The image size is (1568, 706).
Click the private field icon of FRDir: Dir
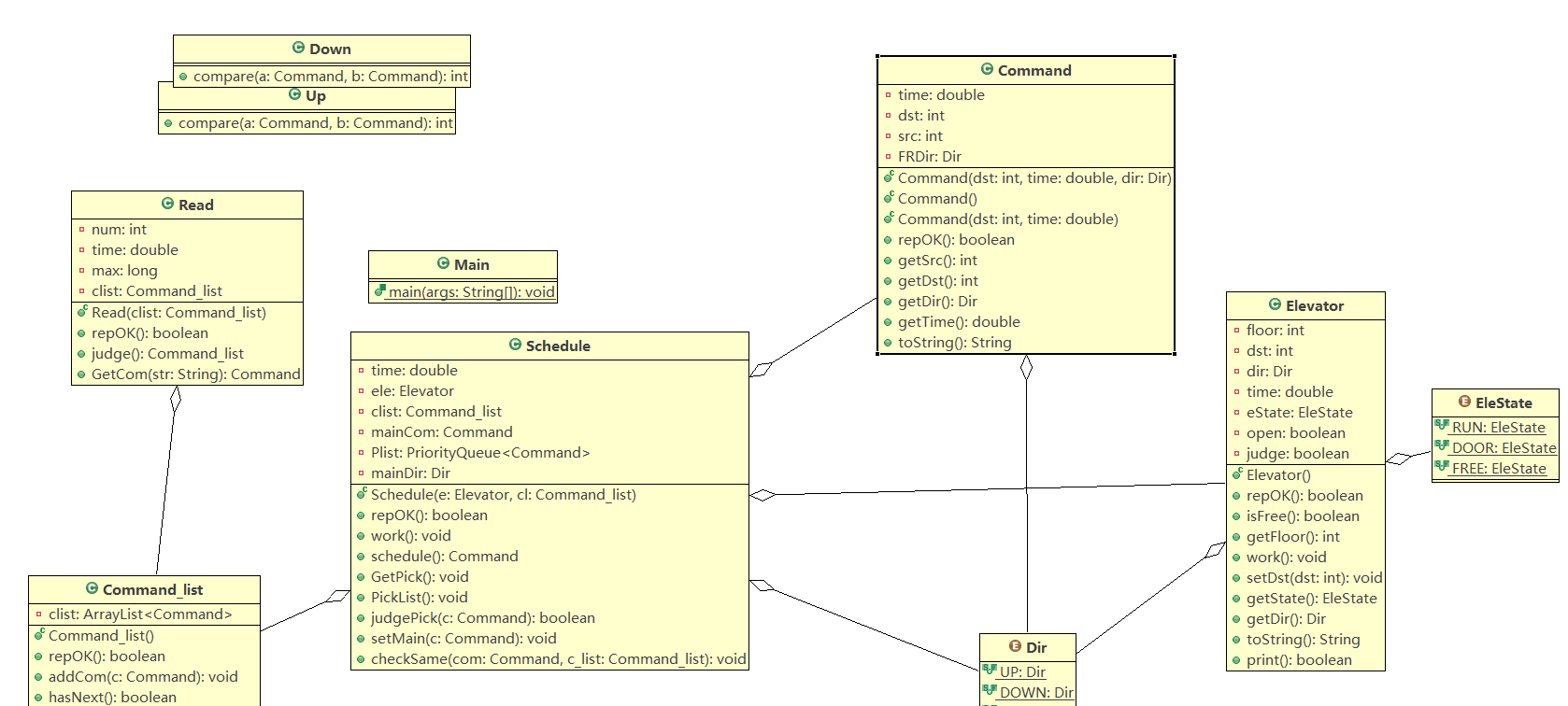point(888,157)
